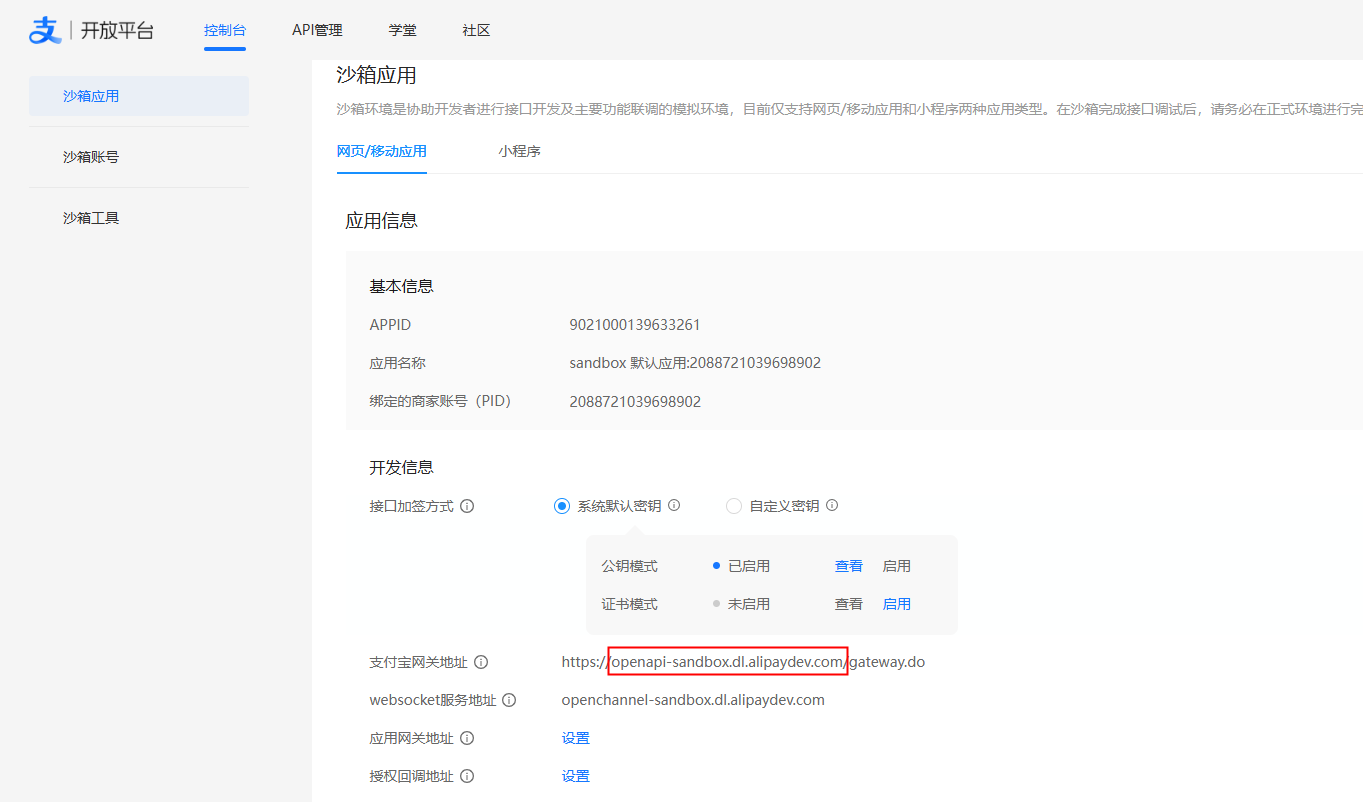
Task: Click 查看 link for 公钥模式
Action: coord(849,566)
